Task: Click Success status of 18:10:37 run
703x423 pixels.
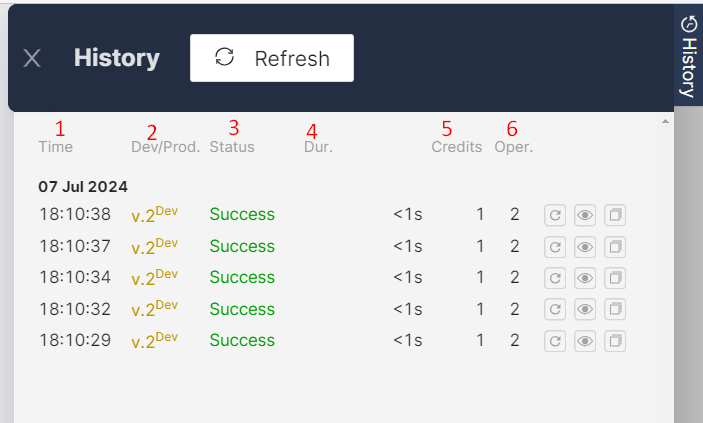Action: pyautogui.click(x=242, y=246)
